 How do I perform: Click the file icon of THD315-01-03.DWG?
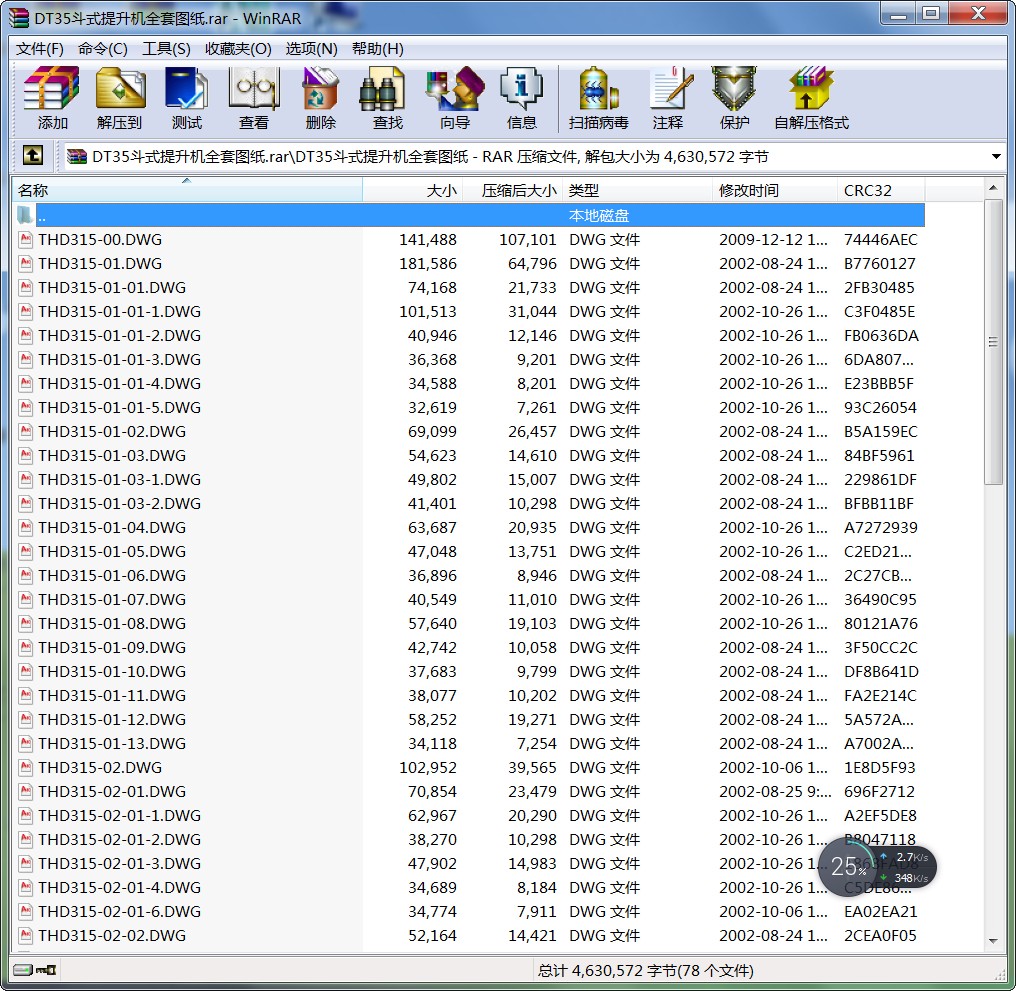click(x=26, y=456)
